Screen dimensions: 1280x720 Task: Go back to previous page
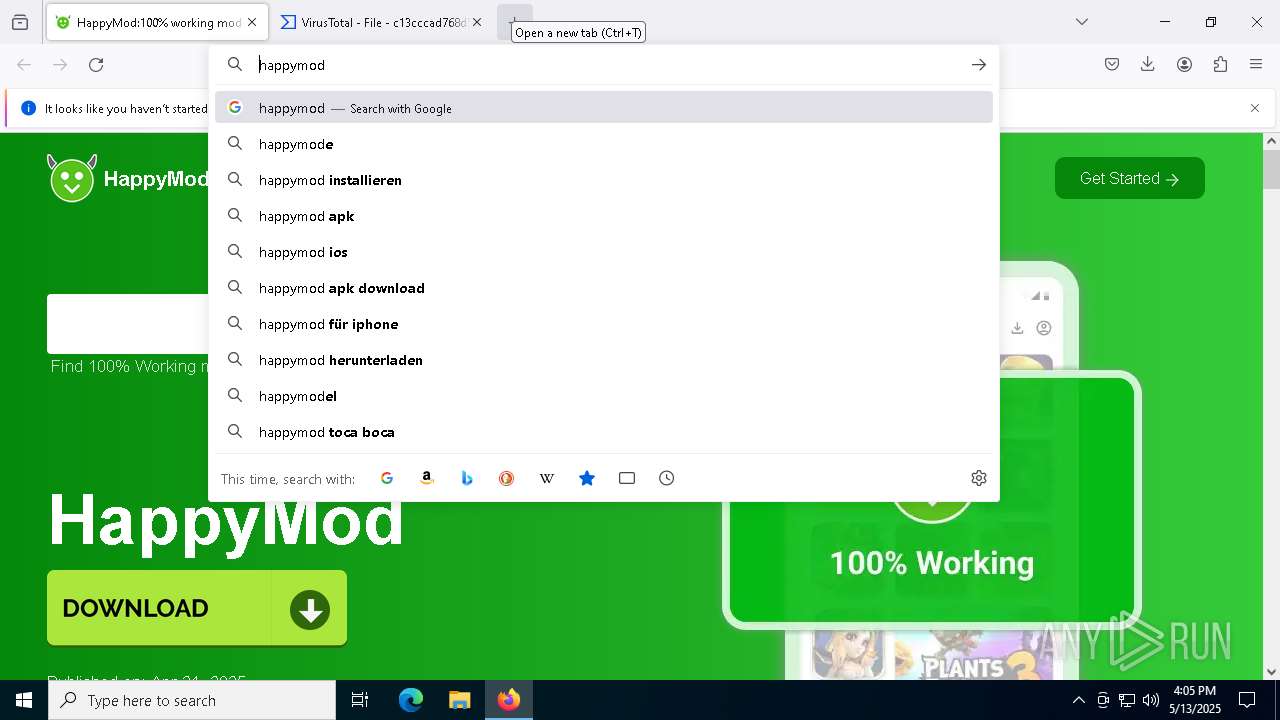point(24,65)
